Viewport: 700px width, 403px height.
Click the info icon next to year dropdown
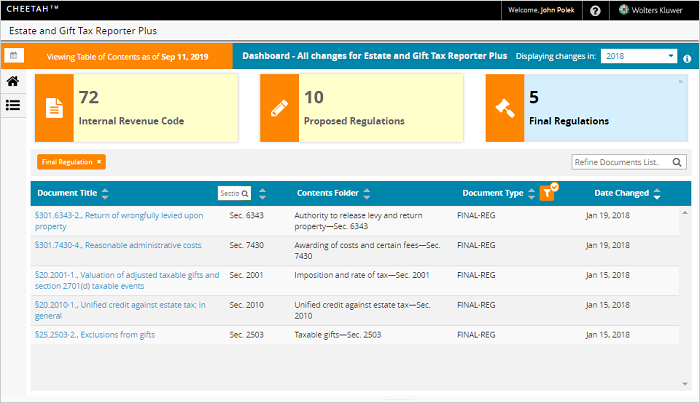click(687, 58)
